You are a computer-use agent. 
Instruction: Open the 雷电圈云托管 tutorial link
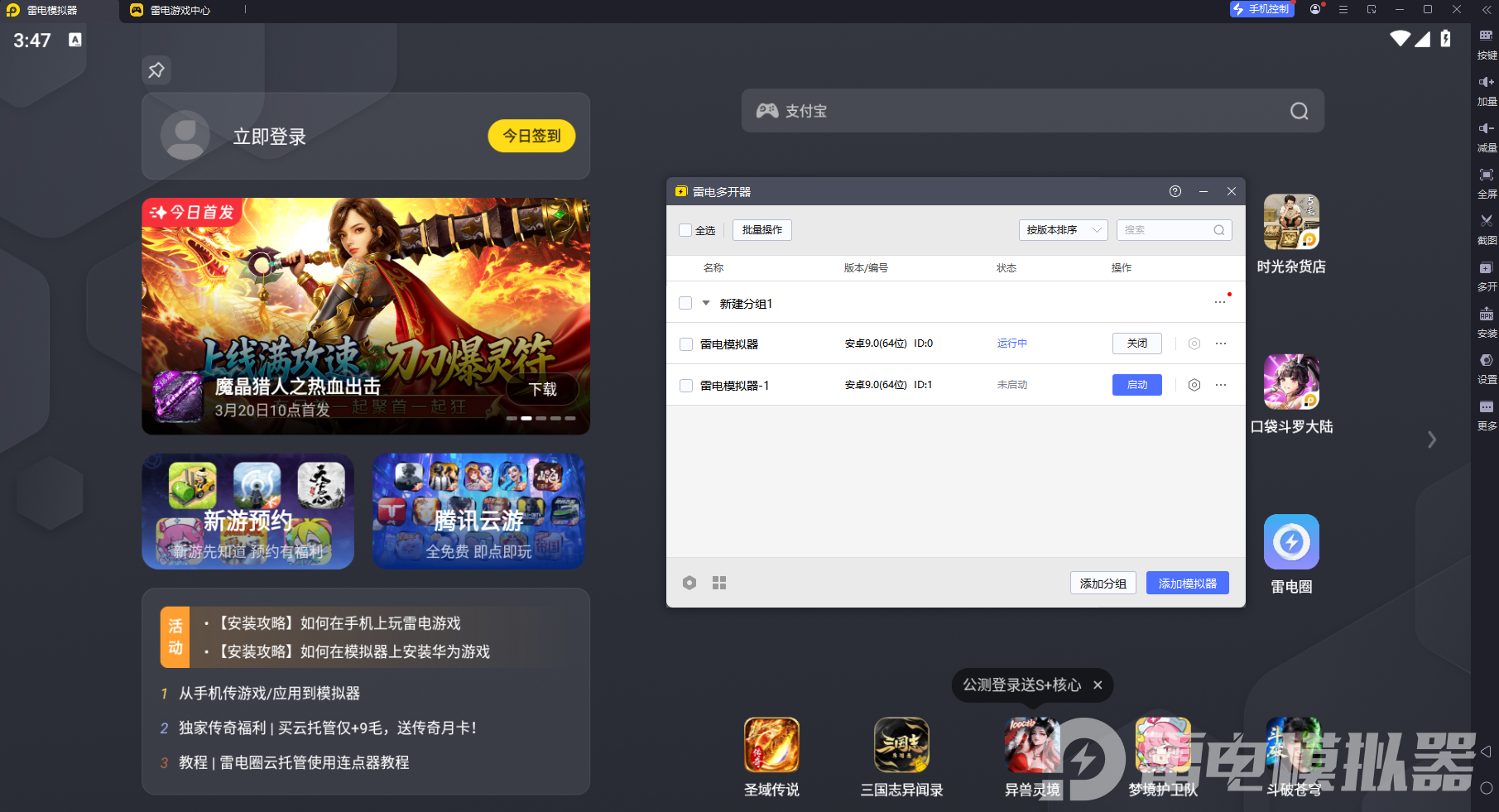coord(294,762)
